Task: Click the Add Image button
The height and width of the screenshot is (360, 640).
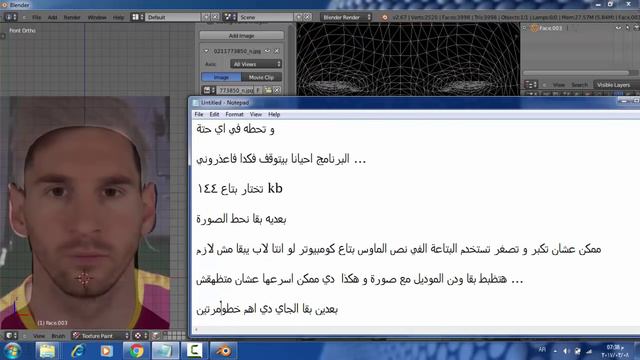Action: pyautogui.click(x=241, y=36)
